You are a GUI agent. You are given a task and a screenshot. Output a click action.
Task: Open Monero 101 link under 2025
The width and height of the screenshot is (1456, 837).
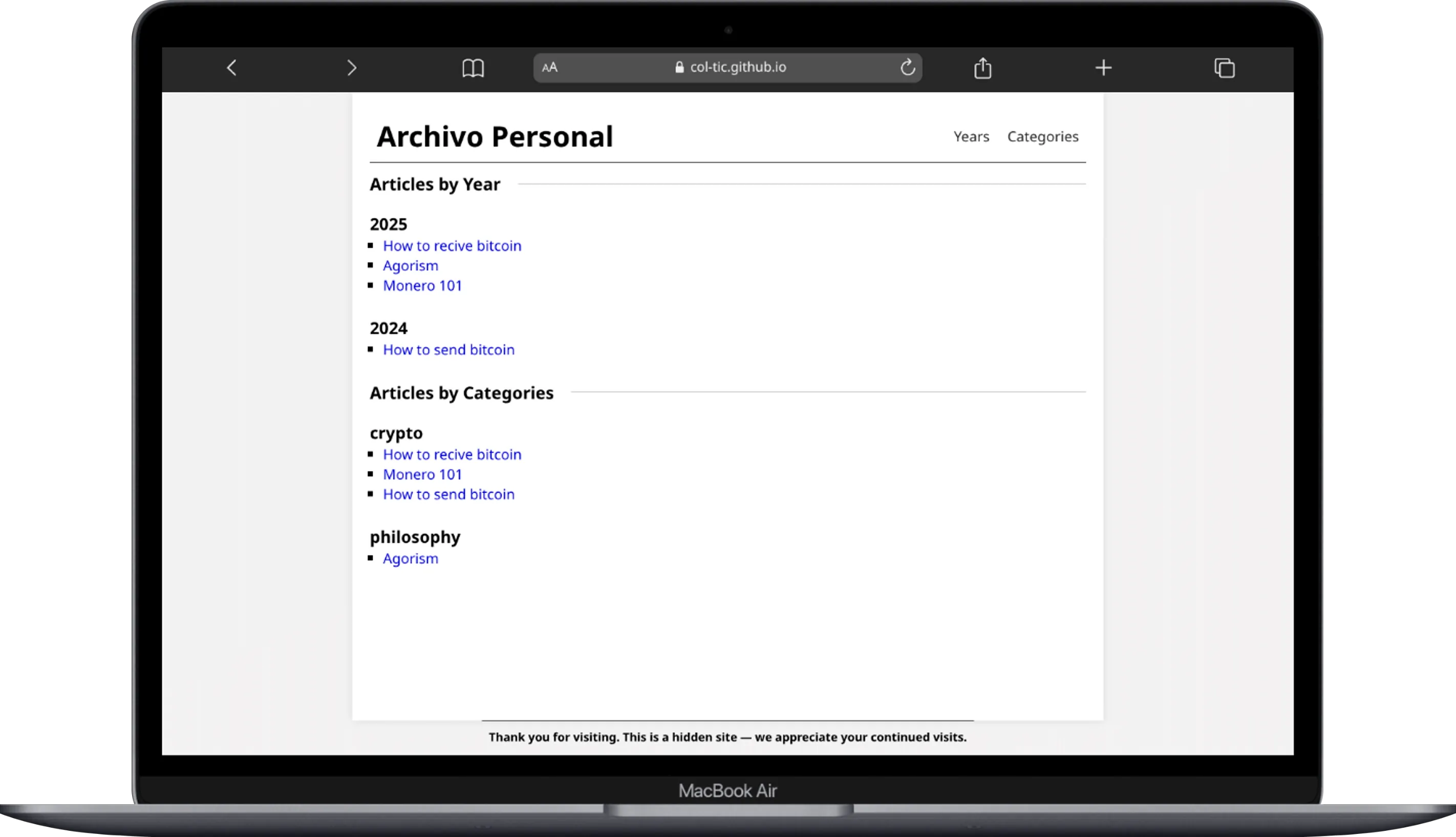click(422, 286)
